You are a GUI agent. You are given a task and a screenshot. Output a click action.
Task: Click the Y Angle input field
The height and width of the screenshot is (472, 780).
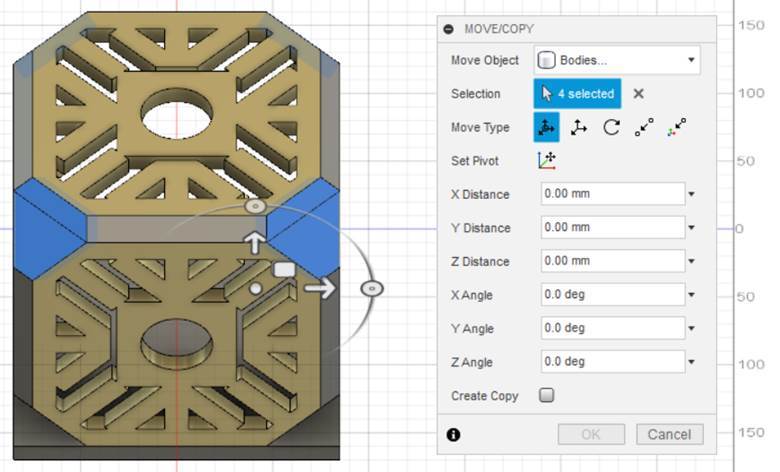[613, 328]
